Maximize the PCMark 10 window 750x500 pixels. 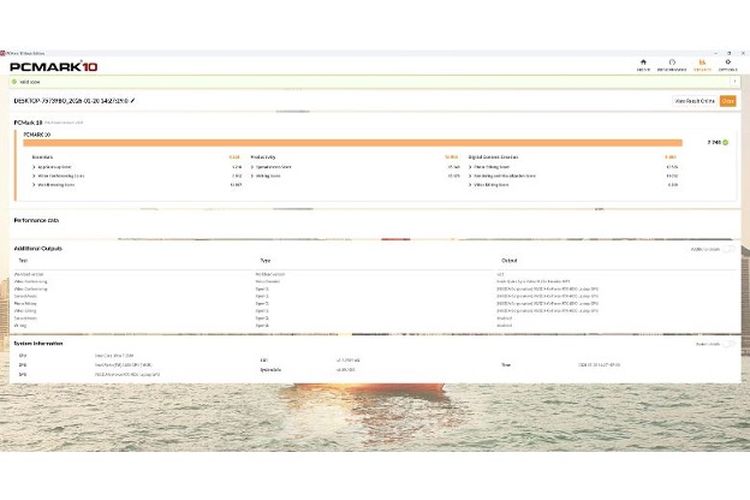pos(729,53)
